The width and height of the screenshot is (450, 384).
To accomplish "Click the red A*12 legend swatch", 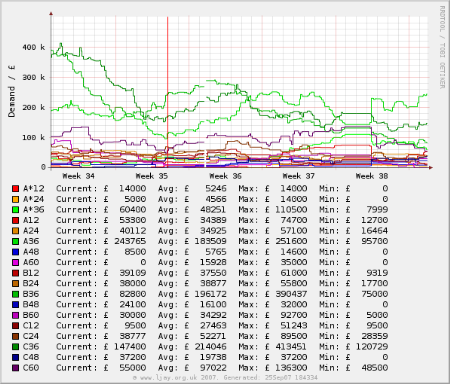I will point(15,189).
